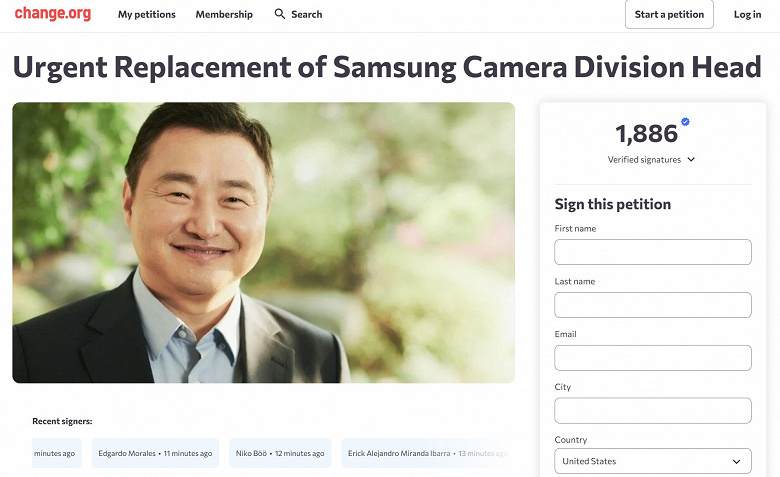Open Search in the navigation bar
The height and width of the screenshot is (477, 780).
[298, 14]
